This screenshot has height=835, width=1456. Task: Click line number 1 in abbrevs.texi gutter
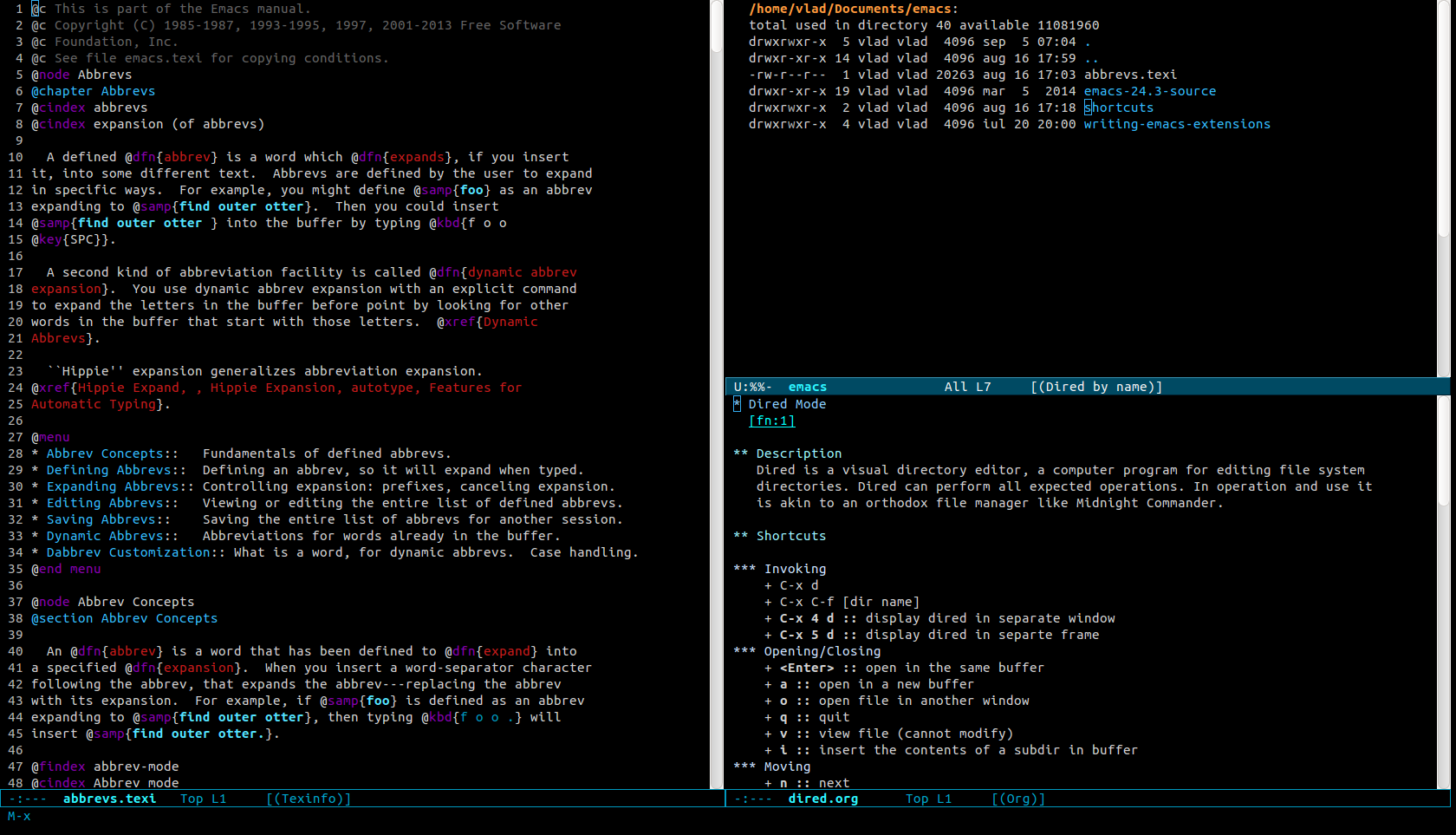click(x=19, y=9)
